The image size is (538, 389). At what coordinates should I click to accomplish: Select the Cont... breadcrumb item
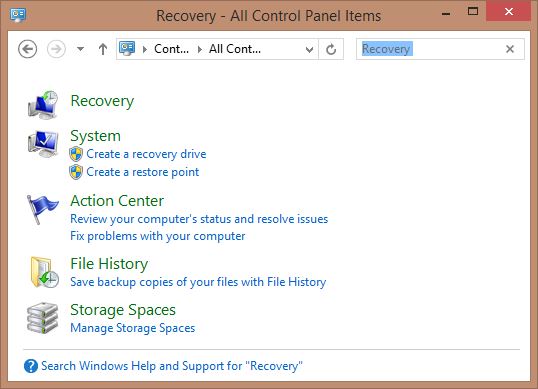(172, 49)
